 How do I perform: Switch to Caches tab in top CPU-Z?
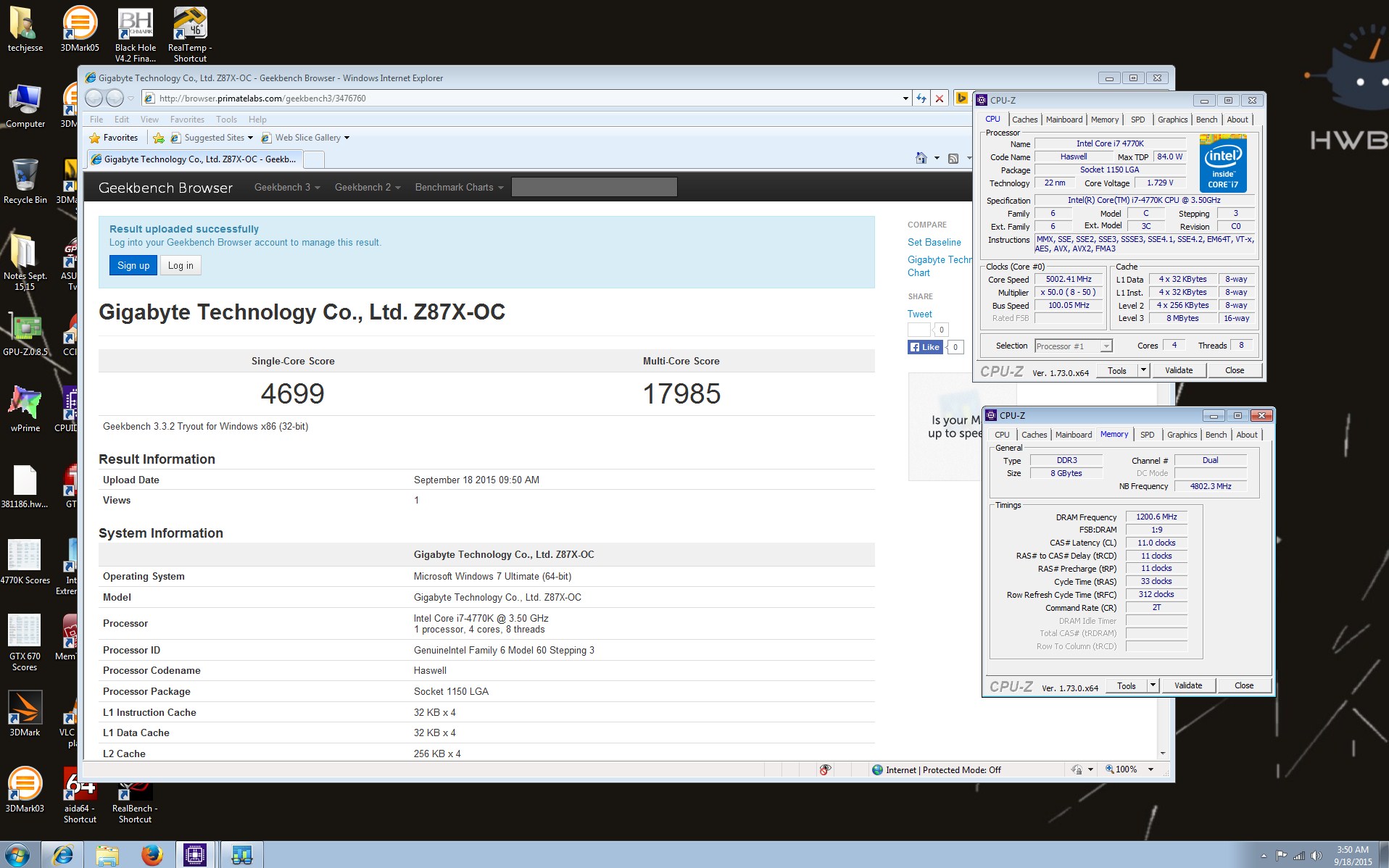click(x=1025, y=120)
